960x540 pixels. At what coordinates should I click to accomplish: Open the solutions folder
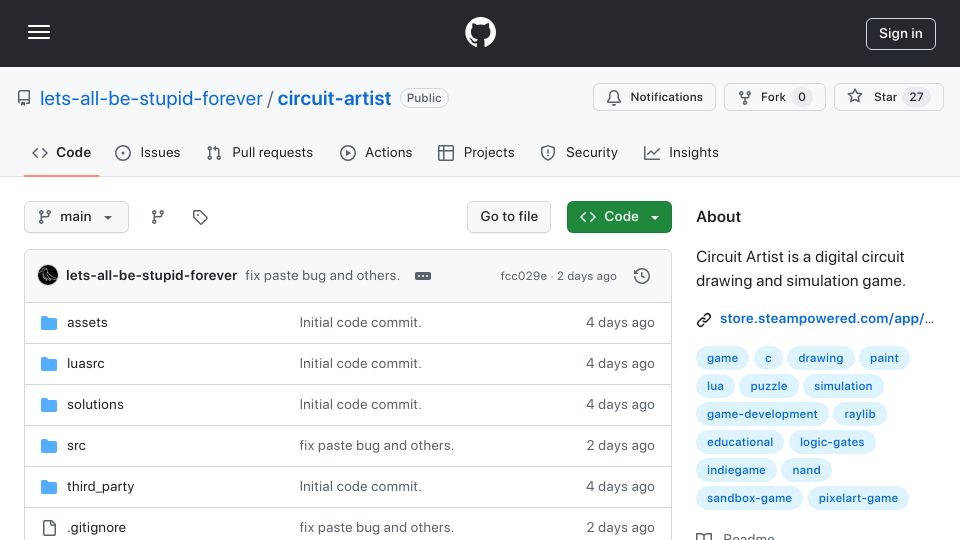click(95, 405)
